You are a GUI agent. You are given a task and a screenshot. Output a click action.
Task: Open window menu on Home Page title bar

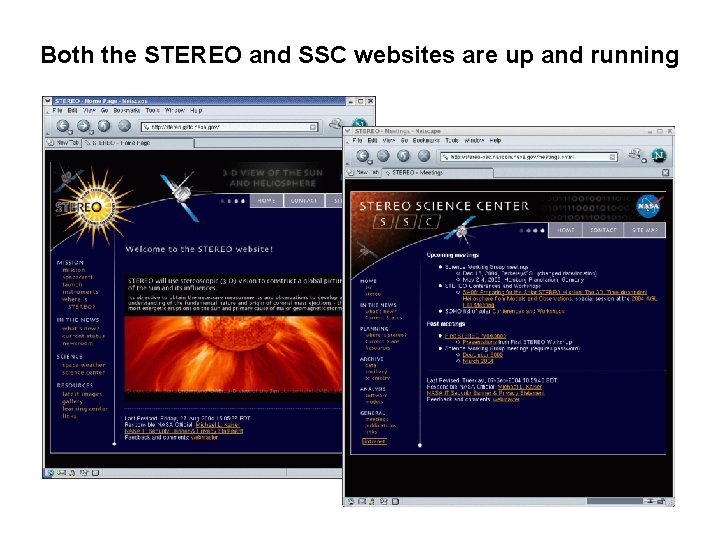pos(48,101)
